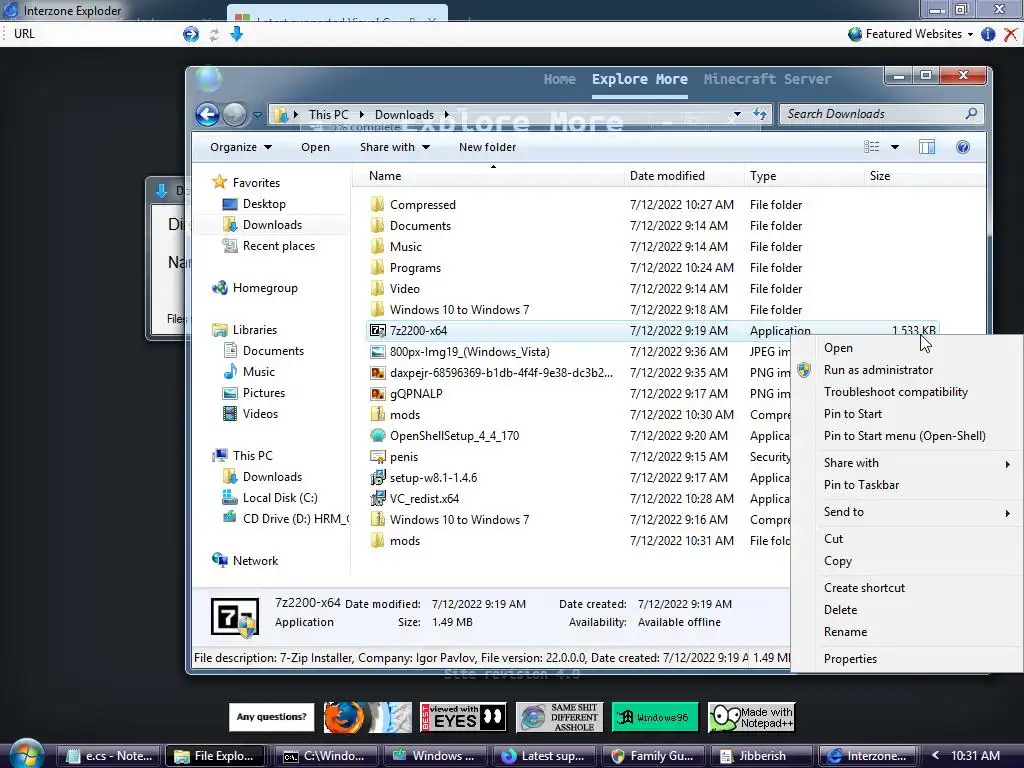Select the gQPNALP PNG file icon
1024x768 pixels.
pos(377,393)
